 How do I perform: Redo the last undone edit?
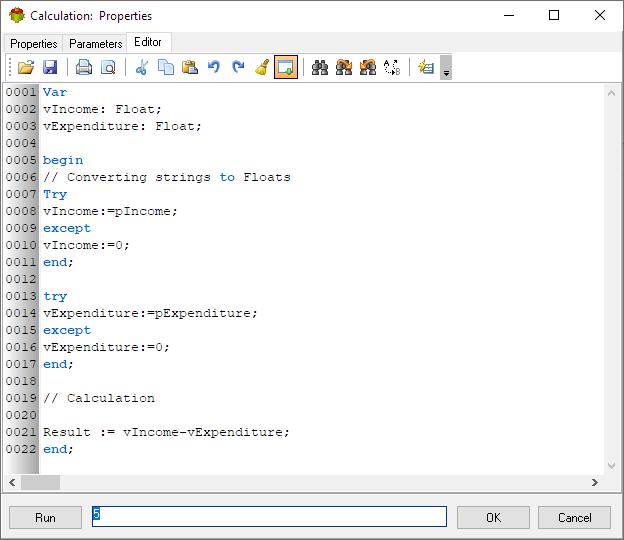238,67
